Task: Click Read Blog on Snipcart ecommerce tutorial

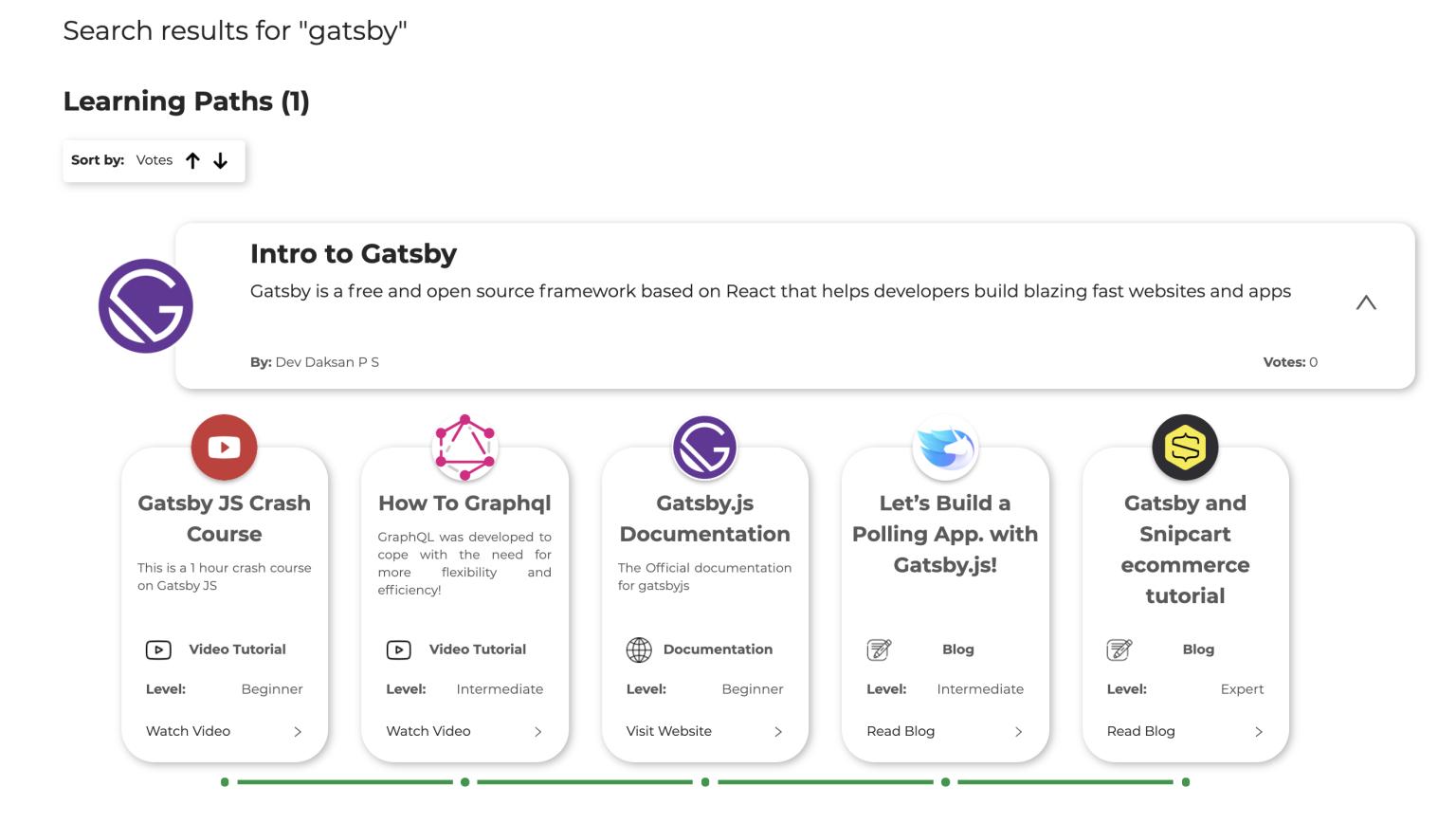Action: (x=1141, y=731)
